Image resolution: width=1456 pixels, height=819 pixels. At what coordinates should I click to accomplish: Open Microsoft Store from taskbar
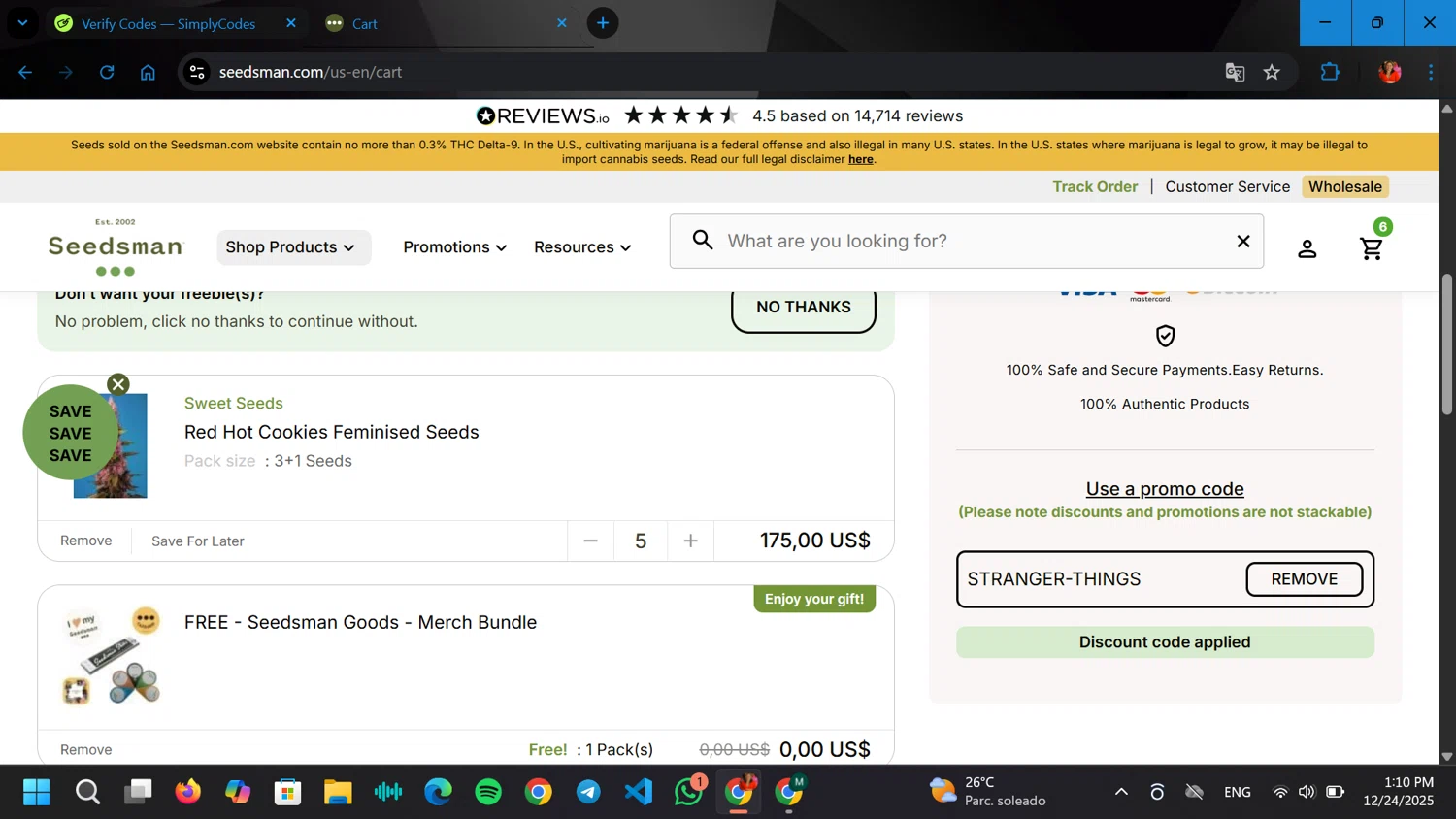click(x=287, y=792)
